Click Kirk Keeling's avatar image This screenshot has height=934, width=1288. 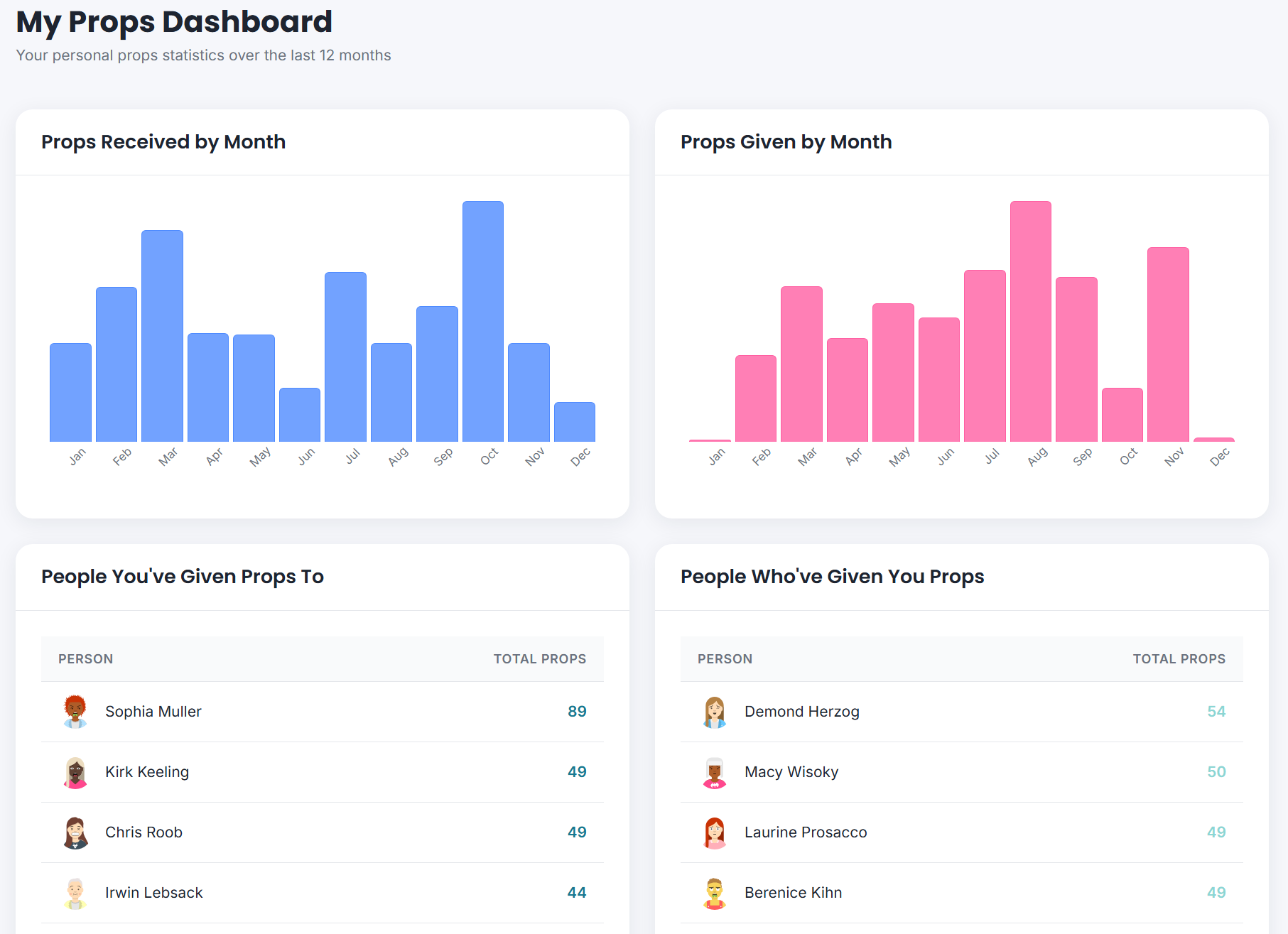point(75,771)
